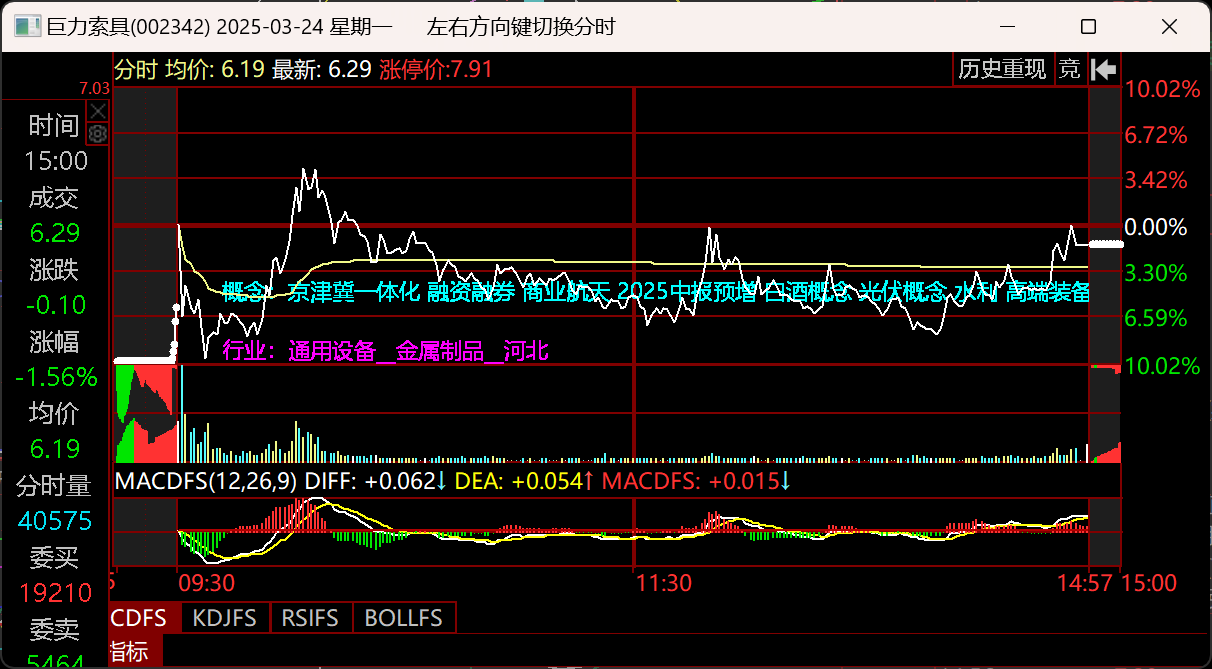Screen dimensions: 1212x669
Task: Click the app icon in the title bar
Action: 28,27
